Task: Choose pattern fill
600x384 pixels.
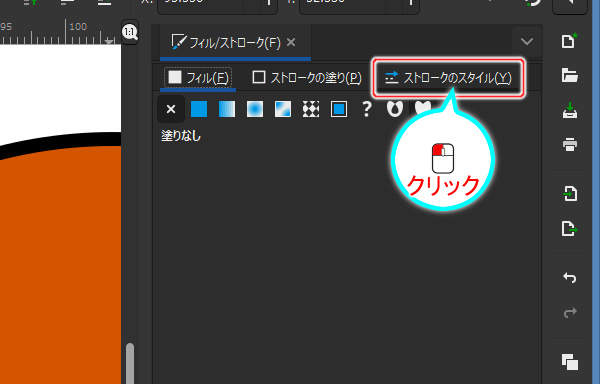Action: pyautogui.click(x=311, y=109)
